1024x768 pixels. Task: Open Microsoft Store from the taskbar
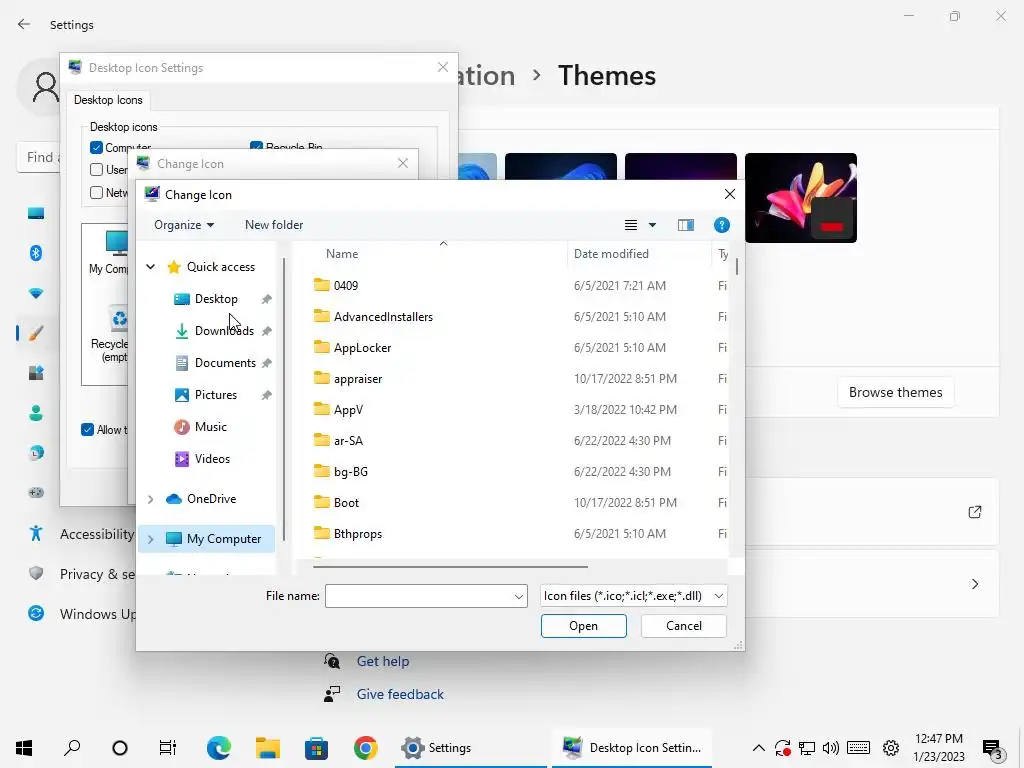pyautogui.click(x=317, y=748)
